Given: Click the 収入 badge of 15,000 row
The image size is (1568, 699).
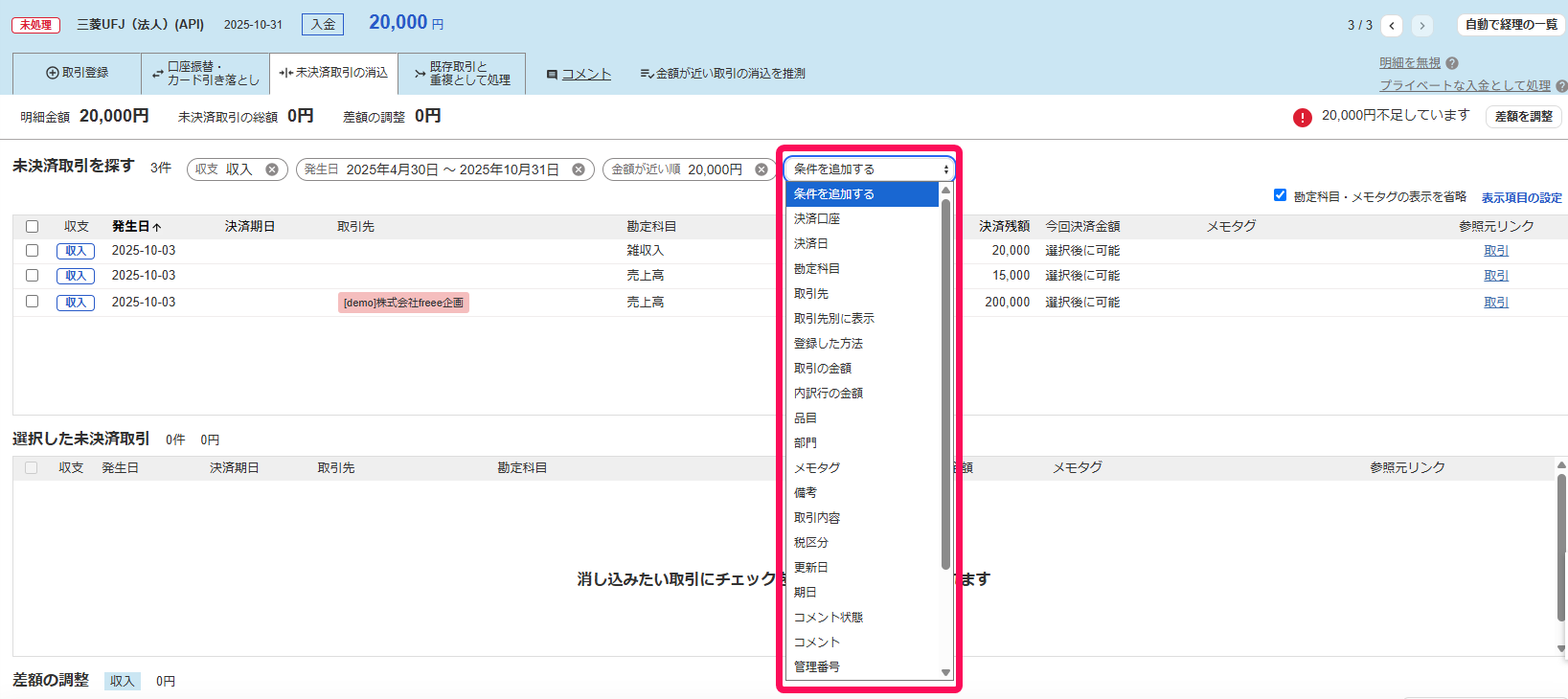Looking at the screenshot, I should pos(76,276).
